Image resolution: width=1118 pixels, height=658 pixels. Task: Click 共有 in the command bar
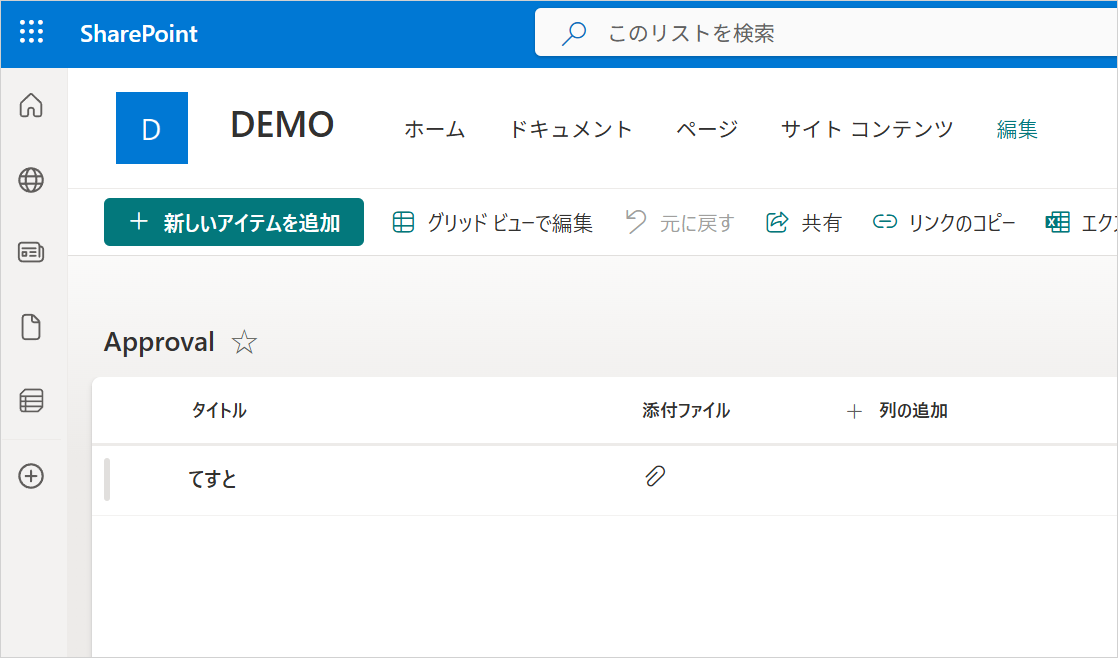(804, 223)
